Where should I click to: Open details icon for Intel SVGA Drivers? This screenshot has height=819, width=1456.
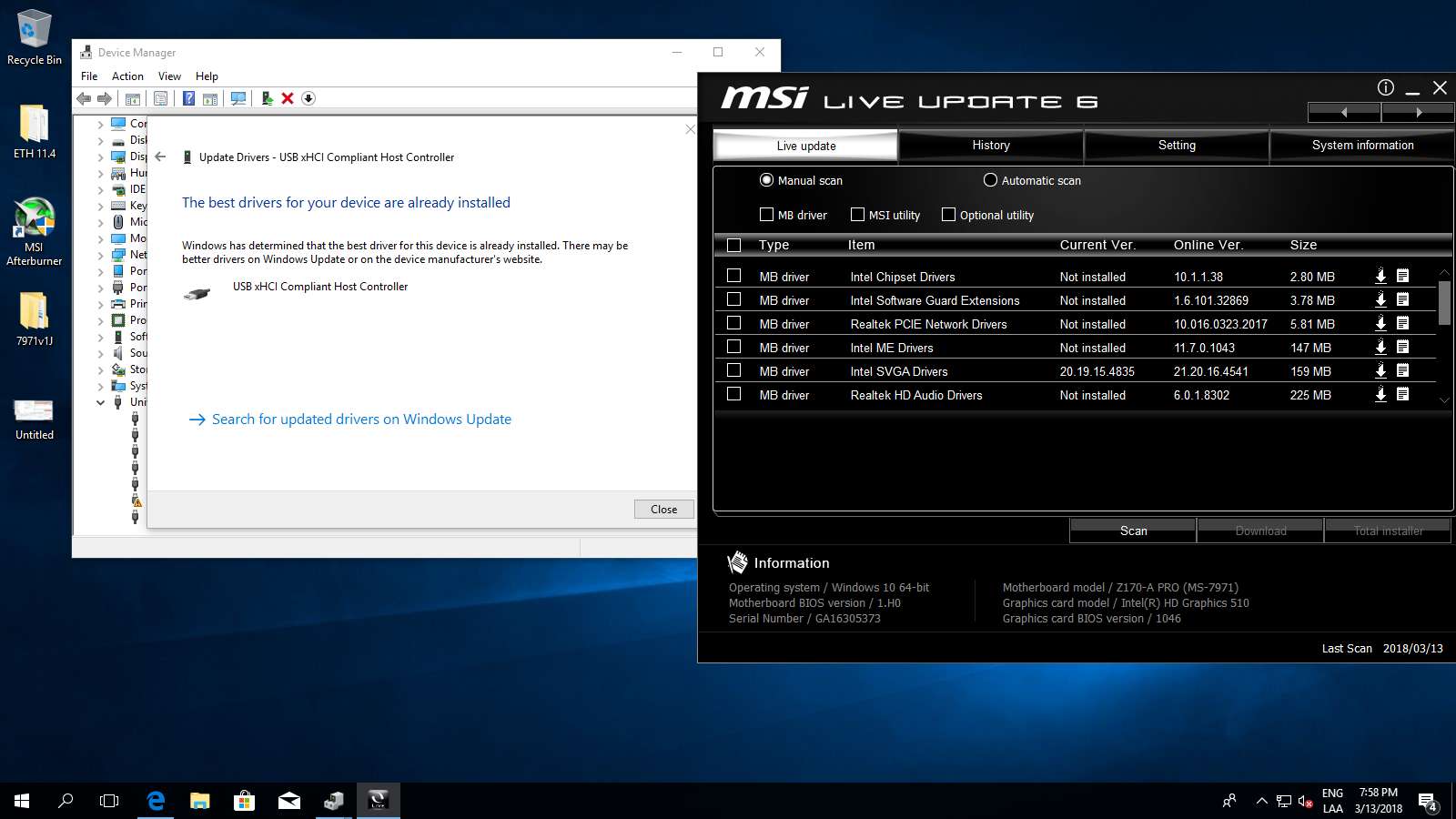tap(1402, 370)
